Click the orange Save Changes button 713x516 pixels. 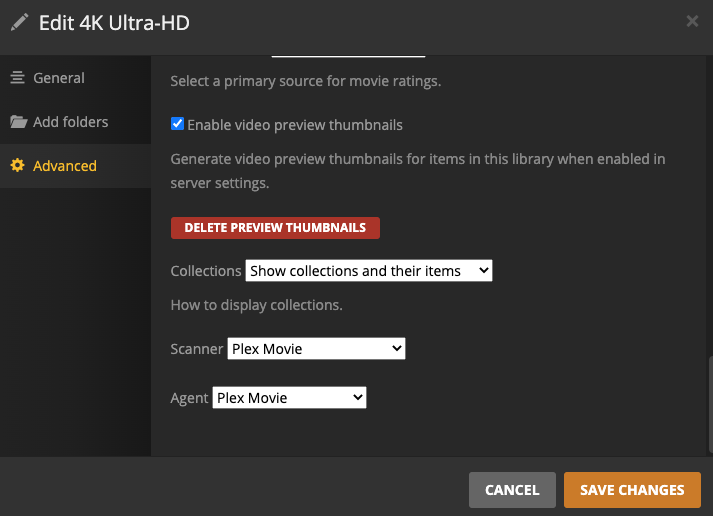coord(632,490)
